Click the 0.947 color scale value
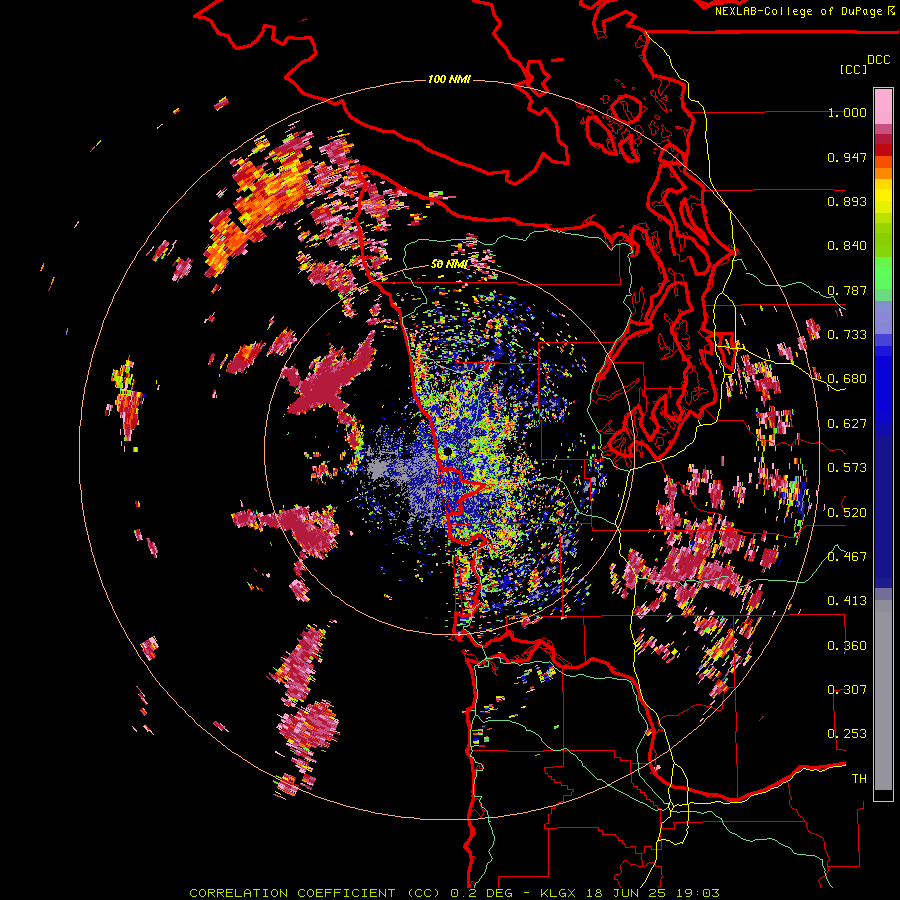 tap(847, 157)
